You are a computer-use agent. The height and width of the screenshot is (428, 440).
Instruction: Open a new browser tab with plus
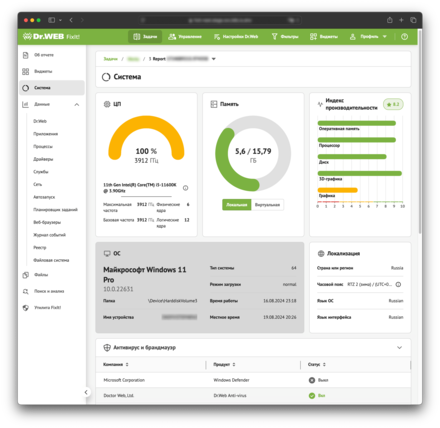pos(401,20)
